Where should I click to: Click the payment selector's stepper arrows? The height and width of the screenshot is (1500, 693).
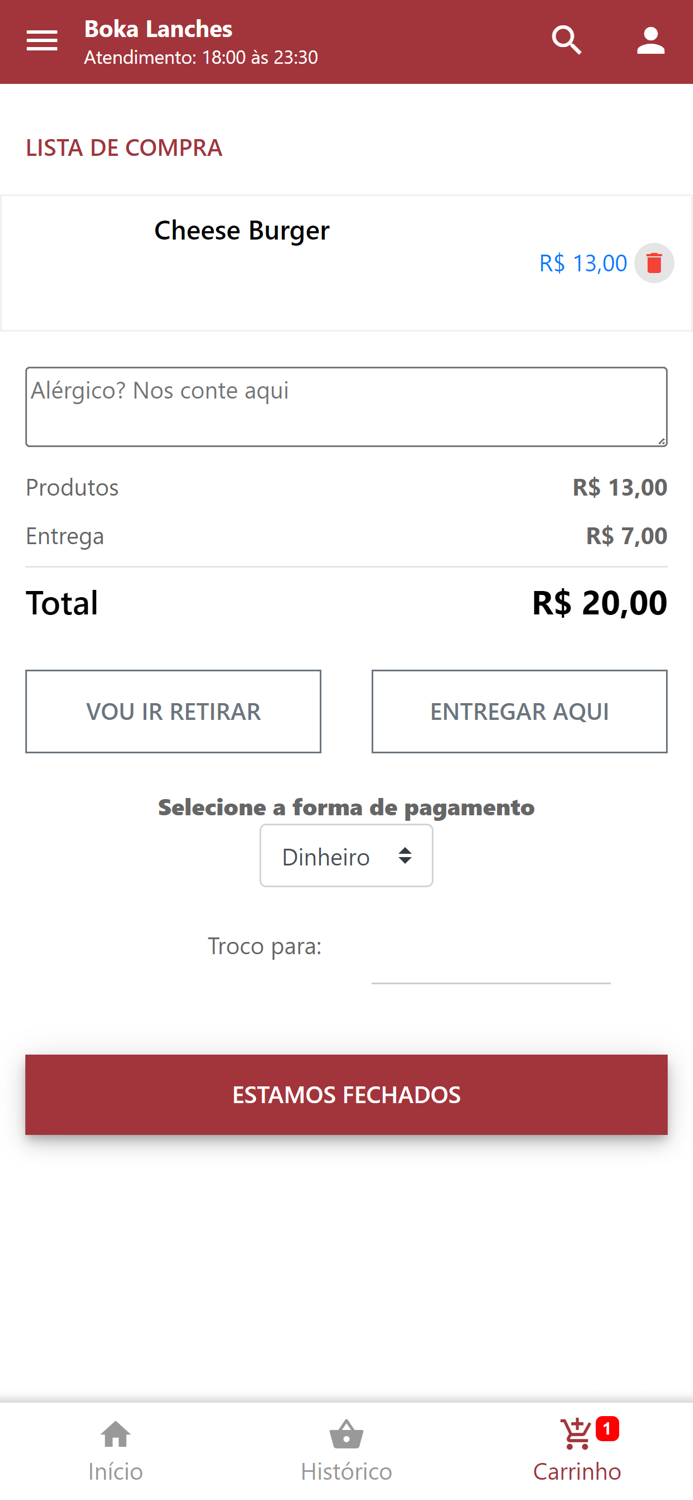406,856
